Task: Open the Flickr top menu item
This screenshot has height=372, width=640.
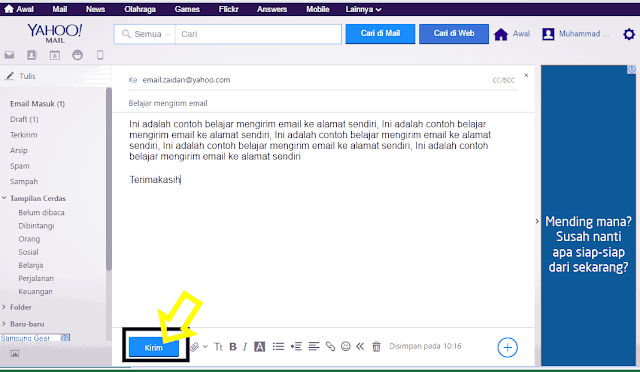Action: click(229, 9)
